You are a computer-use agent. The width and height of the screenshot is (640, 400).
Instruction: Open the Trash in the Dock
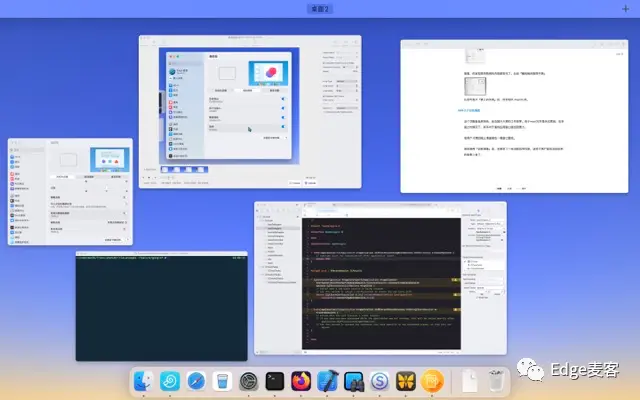click(x=495, y=381)
